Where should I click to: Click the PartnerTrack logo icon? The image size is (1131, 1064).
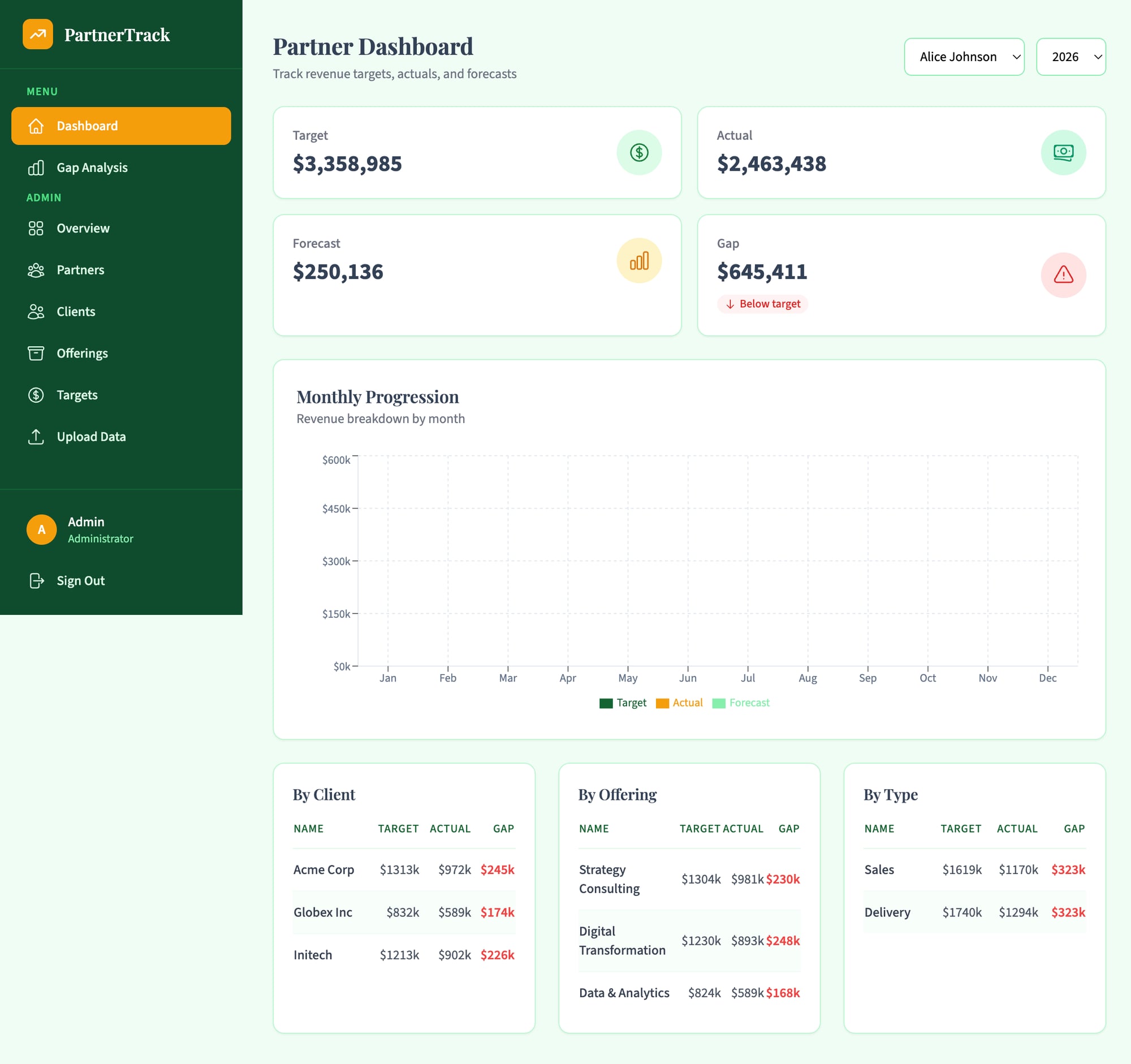coord(37,35)
